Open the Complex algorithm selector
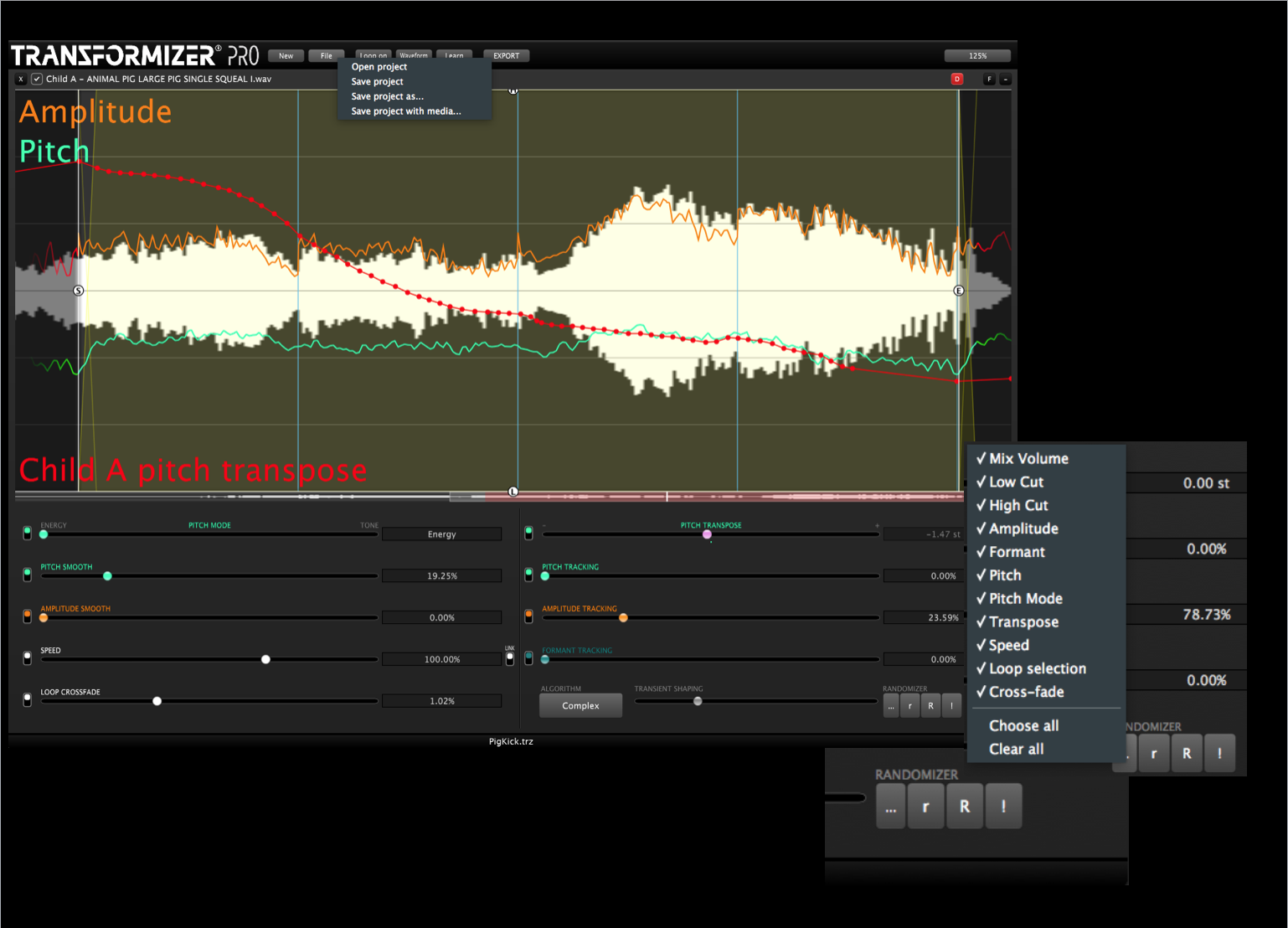This screenshot has height=928, width=1288. pyautogui.click(x=580, y=705)
